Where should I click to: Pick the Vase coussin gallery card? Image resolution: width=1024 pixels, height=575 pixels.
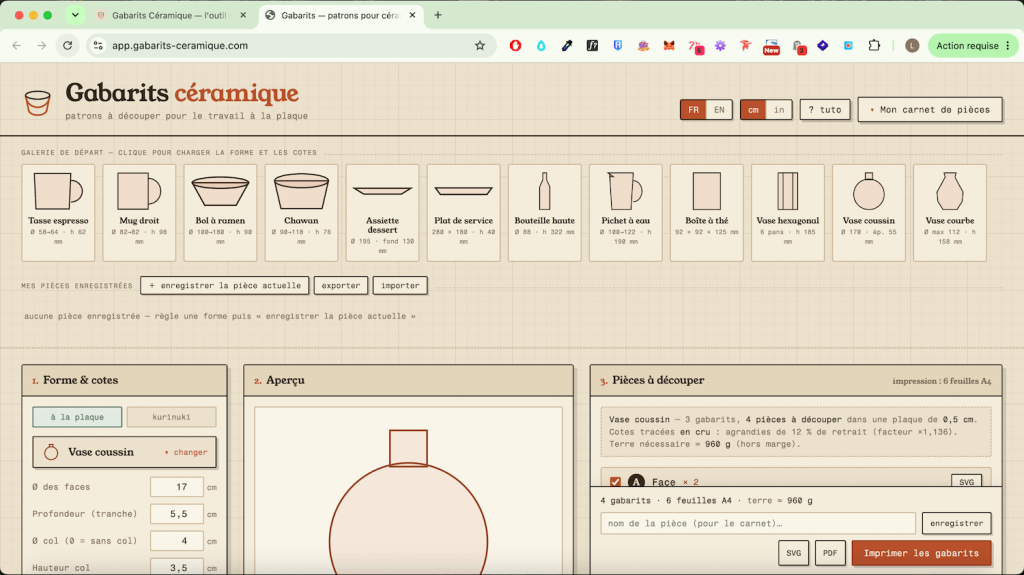[x=869, y=212]
